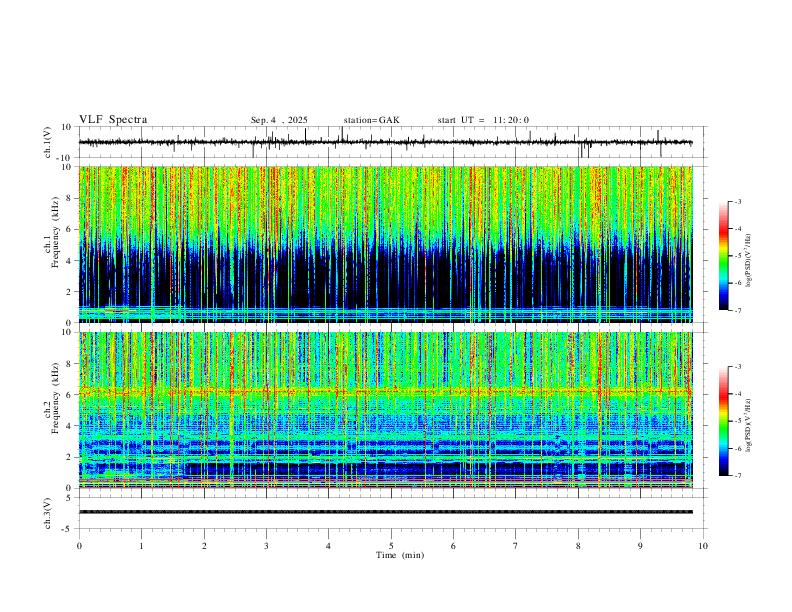This screenshot has height=612, width=792.
Task: Click the ch.3 flat black waveform trace
Action: click(x=385, y=512)
